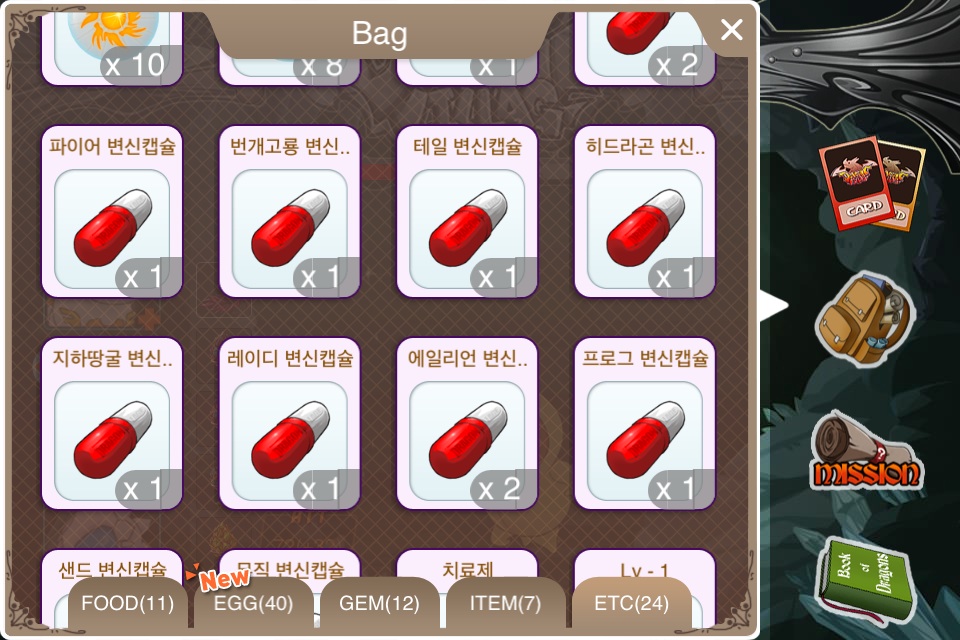Select the 지하땅굴 변신 capsule item
This screenshot has height=640, width=960.
112,424
